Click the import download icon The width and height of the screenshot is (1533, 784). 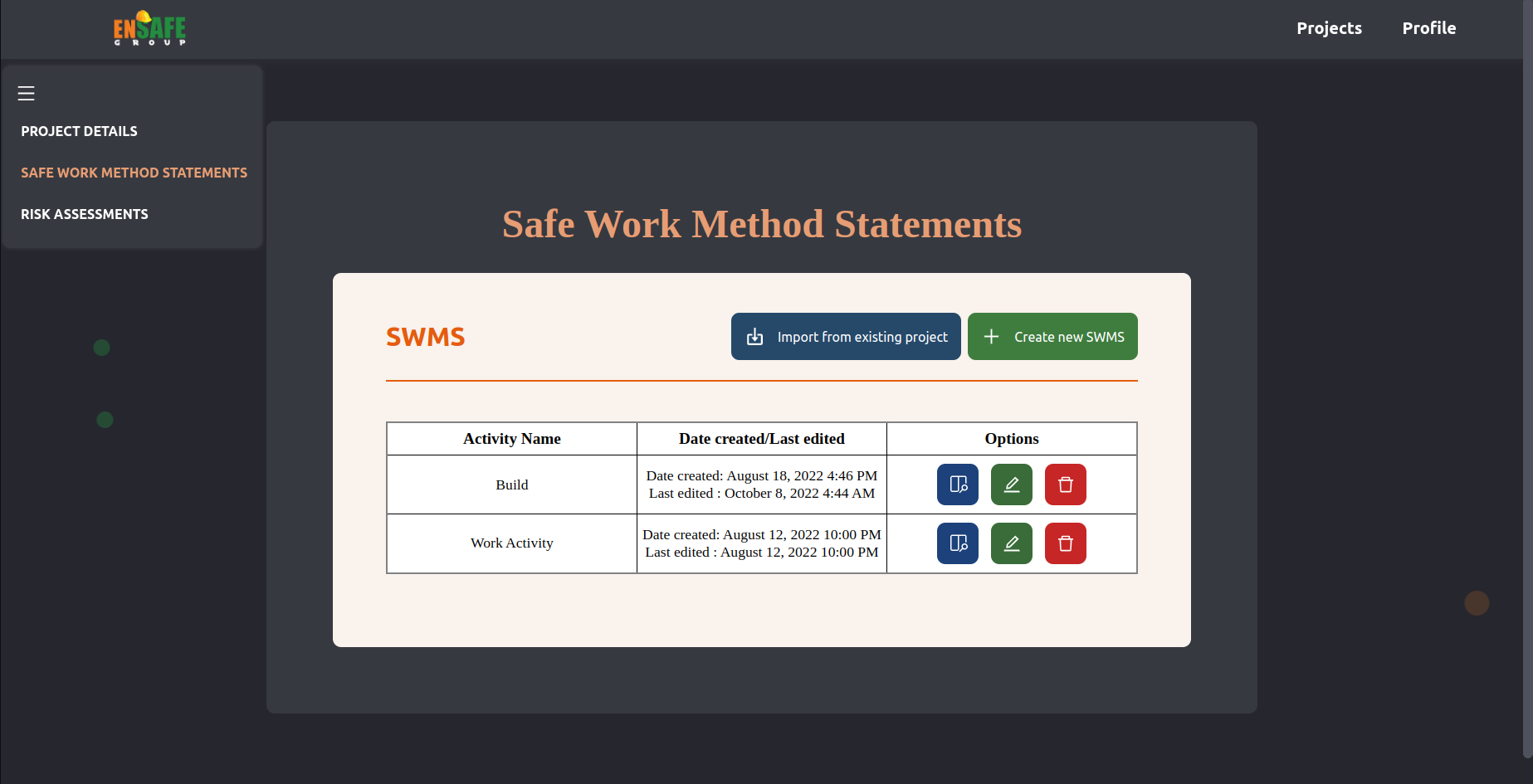754,337
